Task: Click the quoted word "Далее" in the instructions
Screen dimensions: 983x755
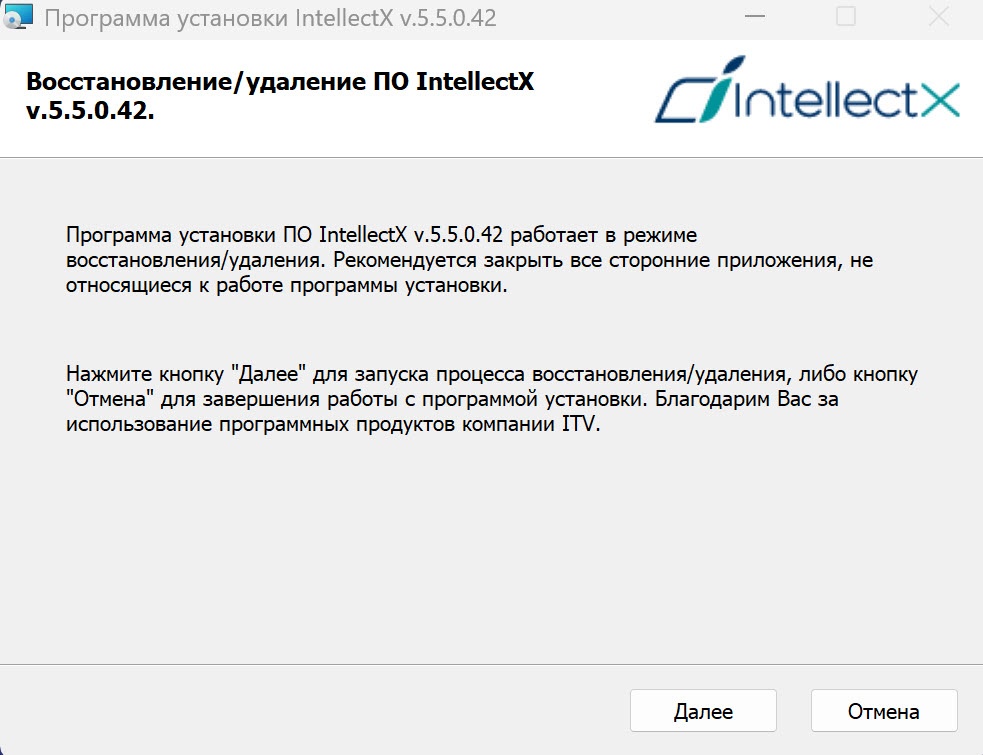Action: [268, 374]
